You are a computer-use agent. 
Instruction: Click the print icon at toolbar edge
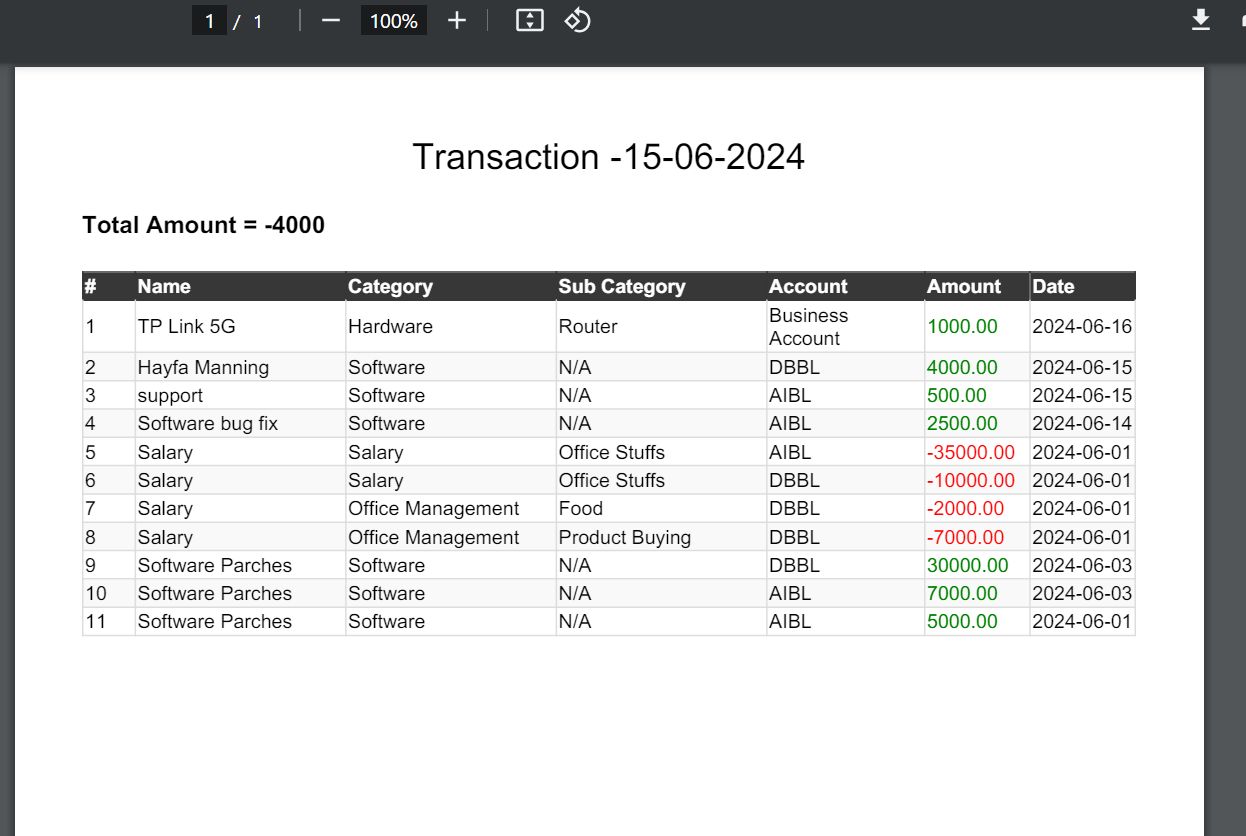click(1240, 20)
